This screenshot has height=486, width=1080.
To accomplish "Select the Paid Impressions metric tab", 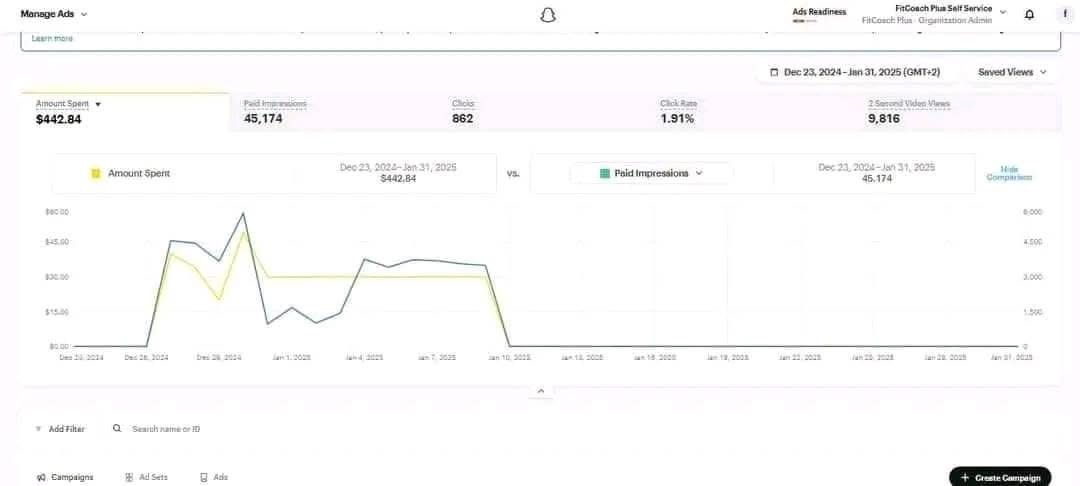I will point(275,111).
